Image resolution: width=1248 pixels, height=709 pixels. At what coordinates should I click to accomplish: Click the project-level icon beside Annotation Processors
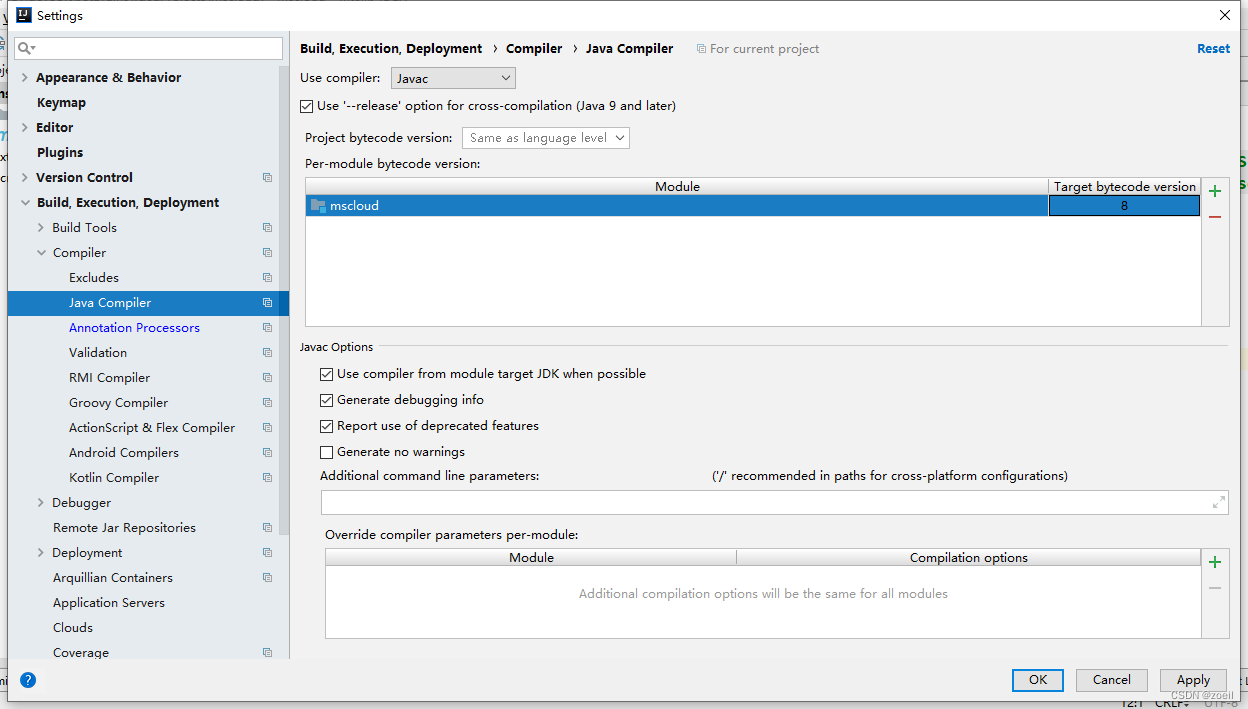point(267,328)
